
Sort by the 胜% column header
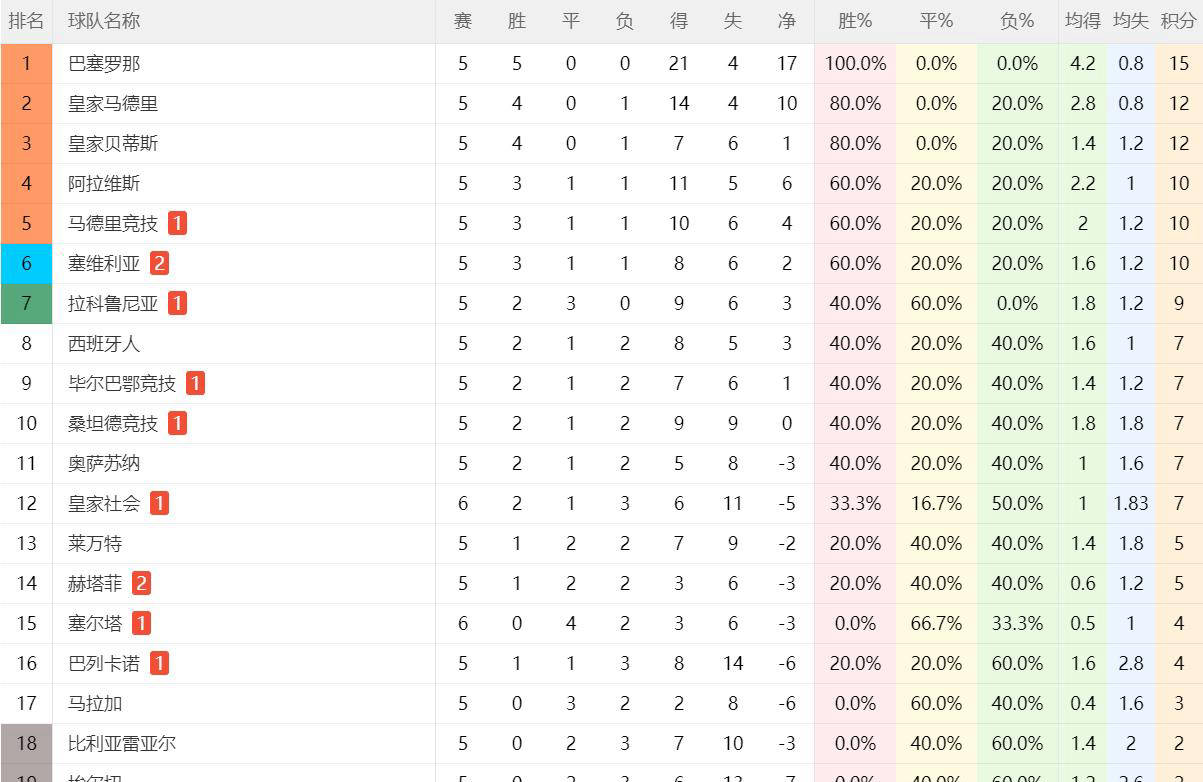coord(855,21)
